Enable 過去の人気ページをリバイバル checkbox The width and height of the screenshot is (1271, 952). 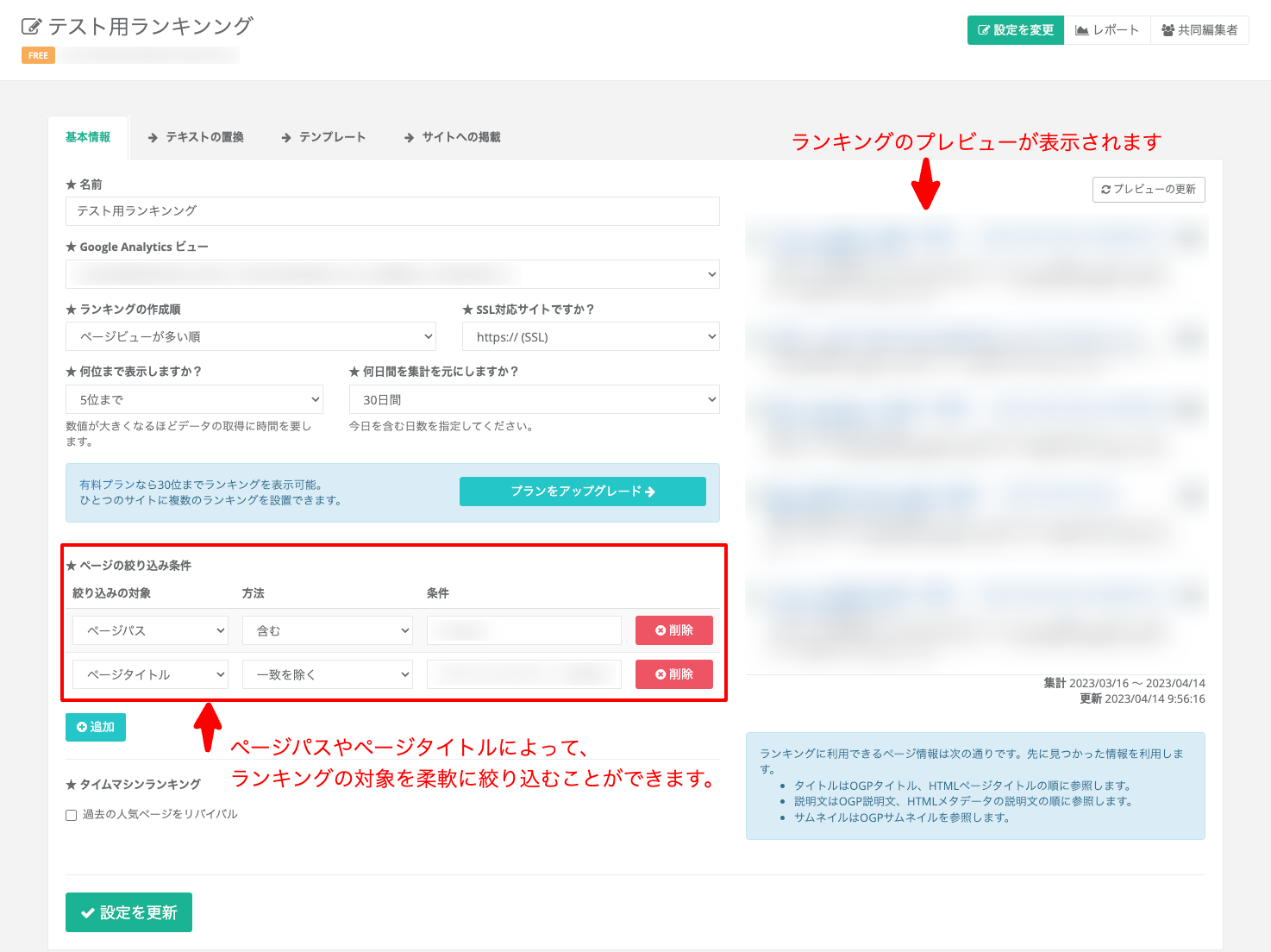tap(72, 815)
